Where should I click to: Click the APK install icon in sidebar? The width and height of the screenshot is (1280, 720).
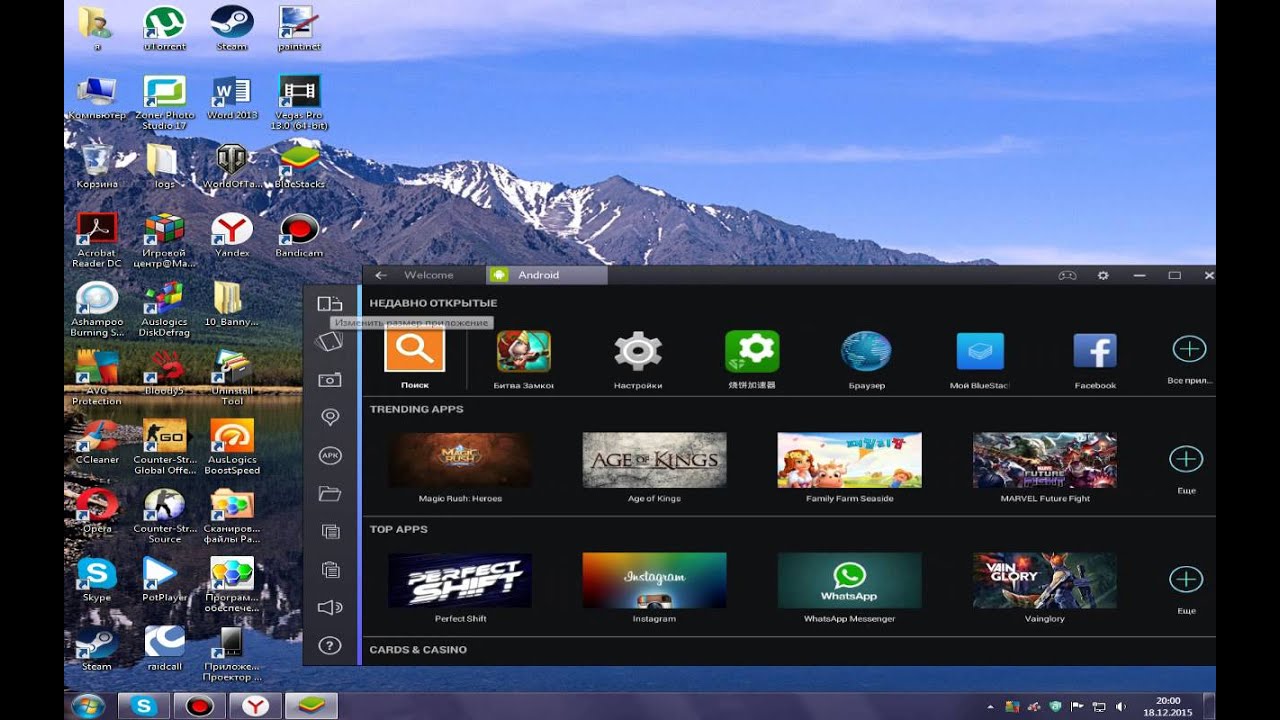pos(330,455)
